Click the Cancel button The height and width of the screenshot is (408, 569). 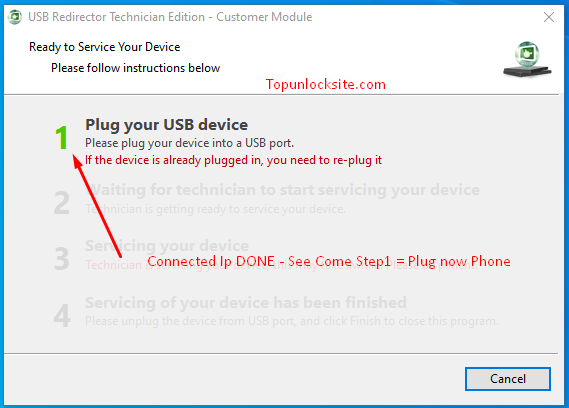pos(508,379)
